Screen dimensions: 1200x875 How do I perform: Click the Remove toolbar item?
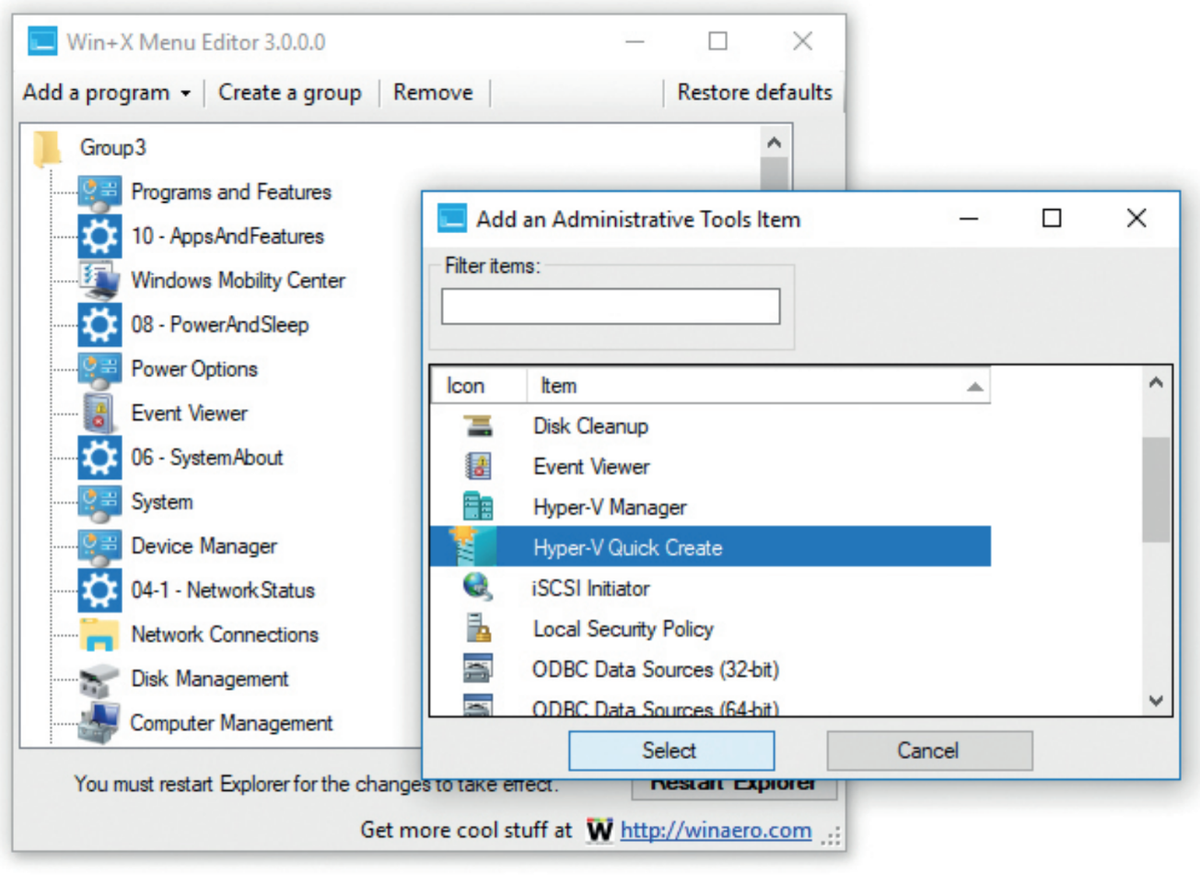433,92
